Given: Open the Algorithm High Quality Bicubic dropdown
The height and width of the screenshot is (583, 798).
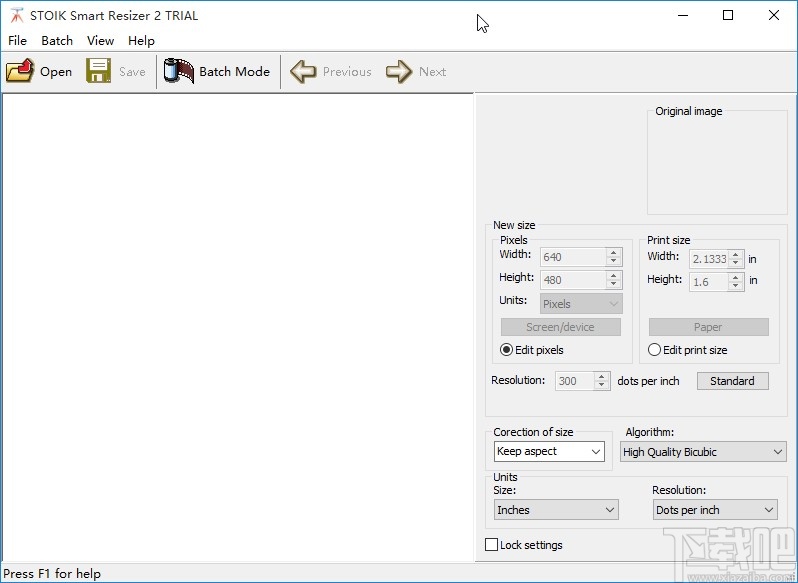Looking at the screenshot, I should 703,452.
